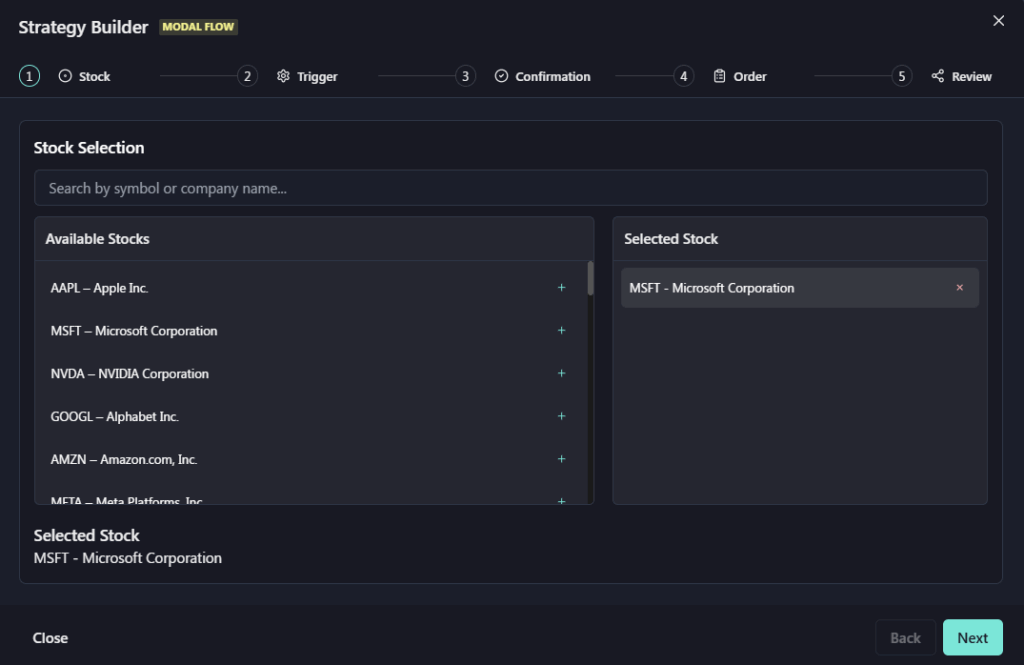Add AAPL Apple Inc. with plus icon
This screenshot has width=1024, height=665.
pyautogui.click(x=561, y=288)
